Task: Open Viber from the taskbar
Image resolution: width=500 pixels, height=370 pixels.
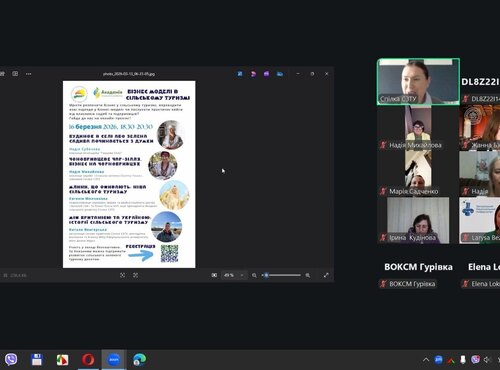Action: coord(11,360)
